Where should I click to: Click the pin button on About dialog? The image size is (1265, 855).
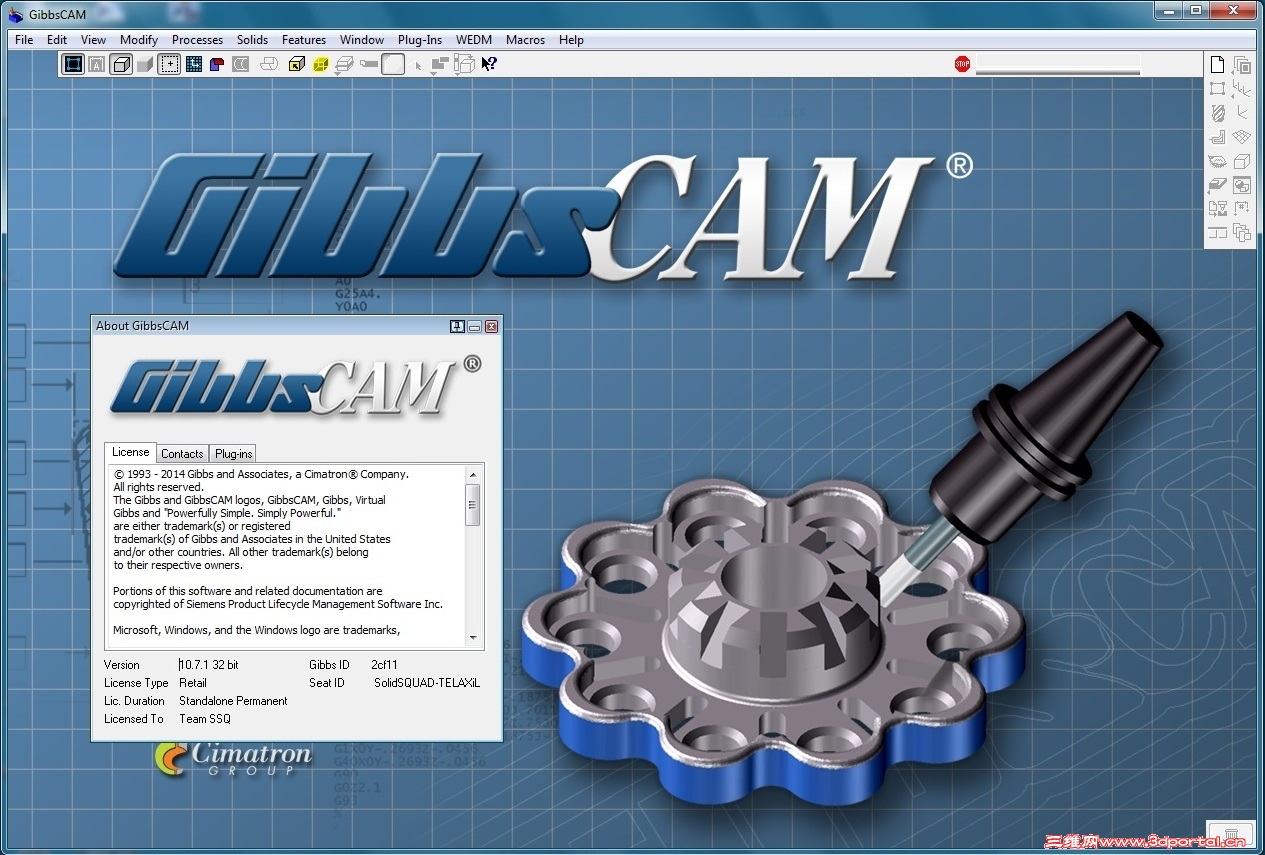tap(457, 326)
